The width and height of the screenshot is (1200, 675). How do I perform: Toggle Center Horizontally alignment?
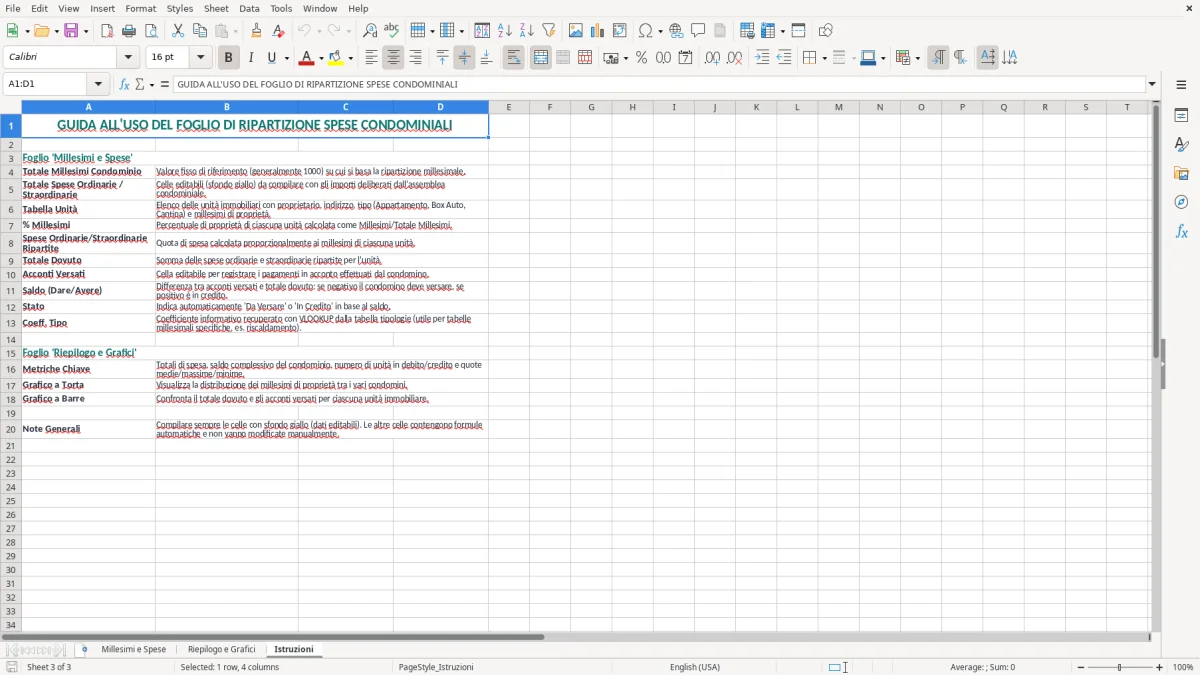(393, 58)
